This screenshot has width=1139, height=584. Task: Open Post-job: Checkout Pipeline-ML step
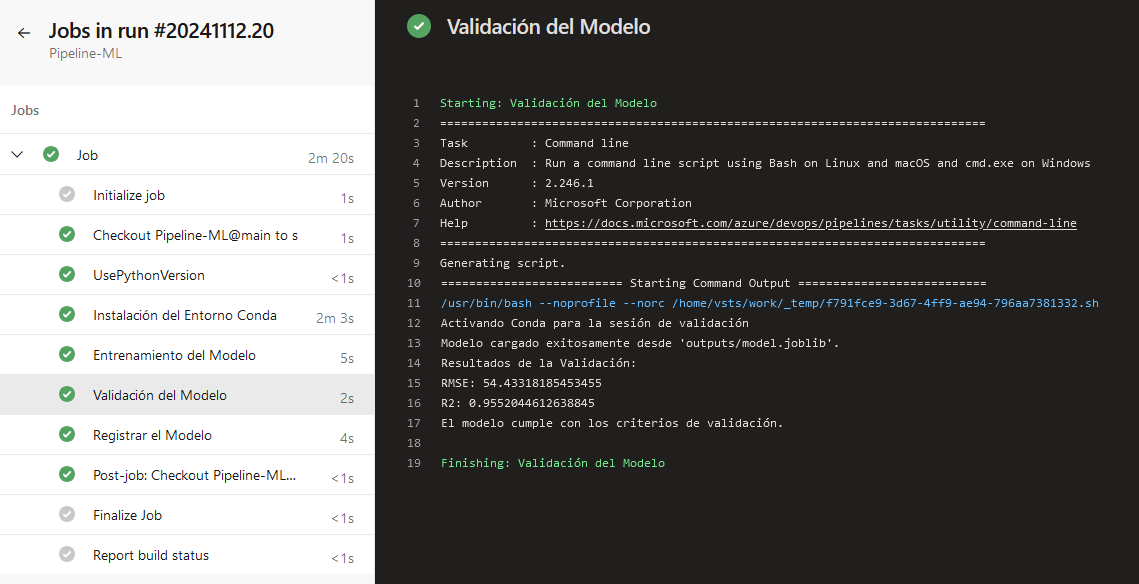click(194, 475)
